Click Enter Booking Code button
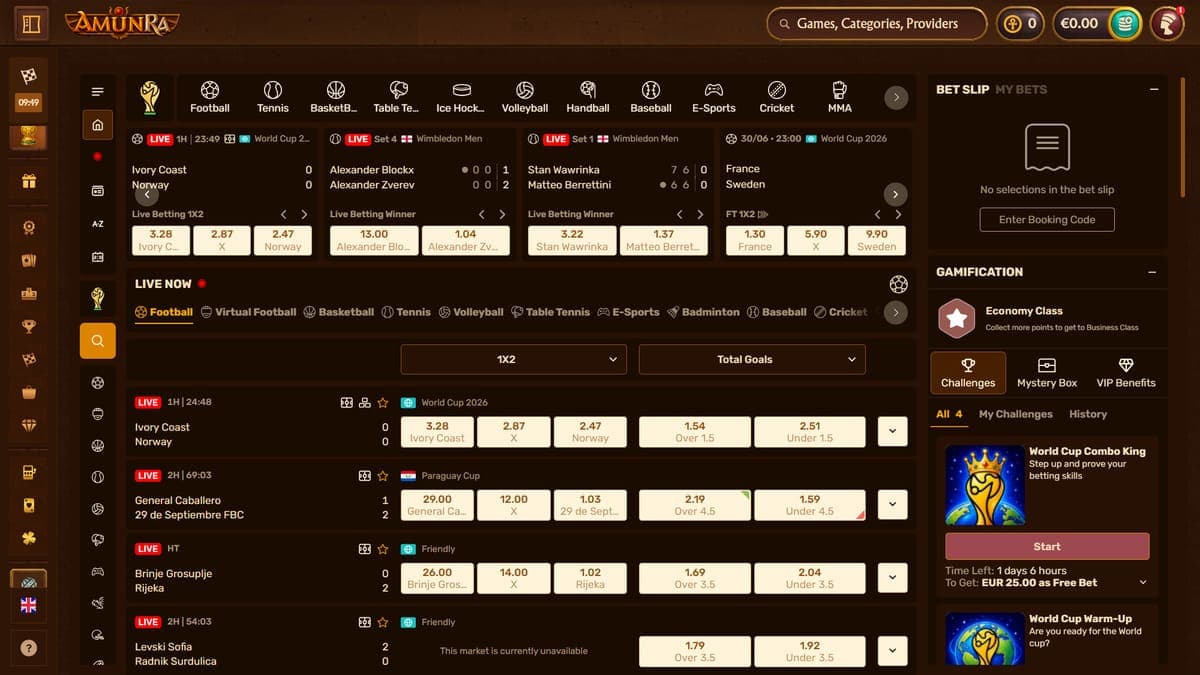This screenshot has width=1200, height=675. [x=1047, y=220]
